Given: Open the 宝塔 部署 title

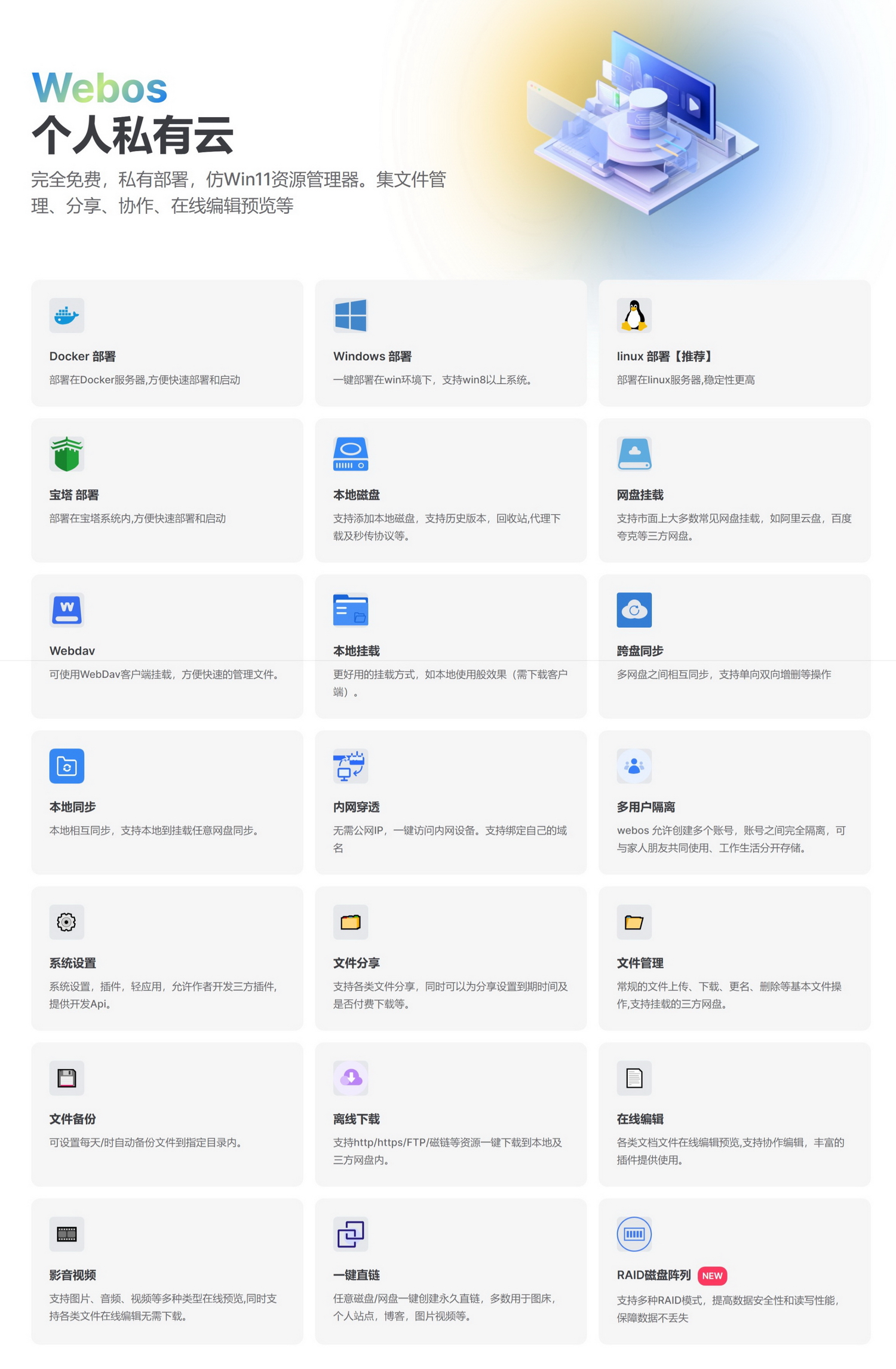Looking at the screenshot, I should (x=74, y=495).
